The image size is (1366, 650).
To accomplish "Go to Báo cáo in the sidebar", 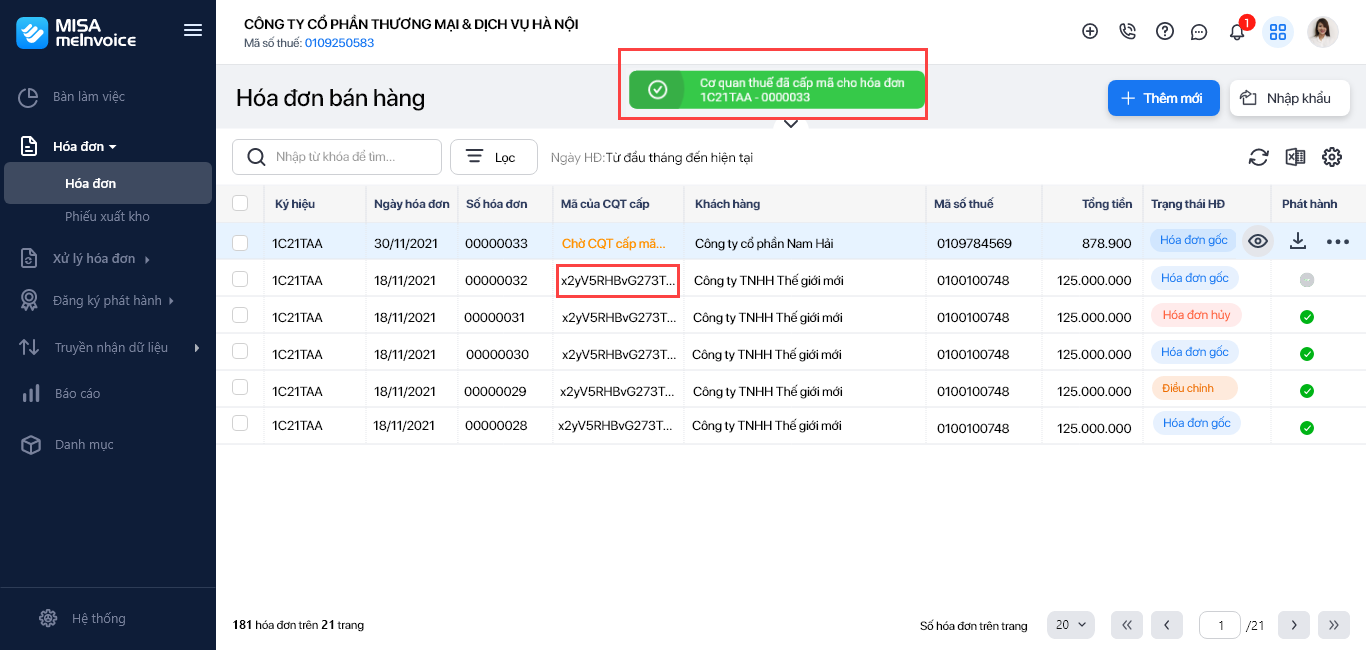I will [x=77, y=394].
